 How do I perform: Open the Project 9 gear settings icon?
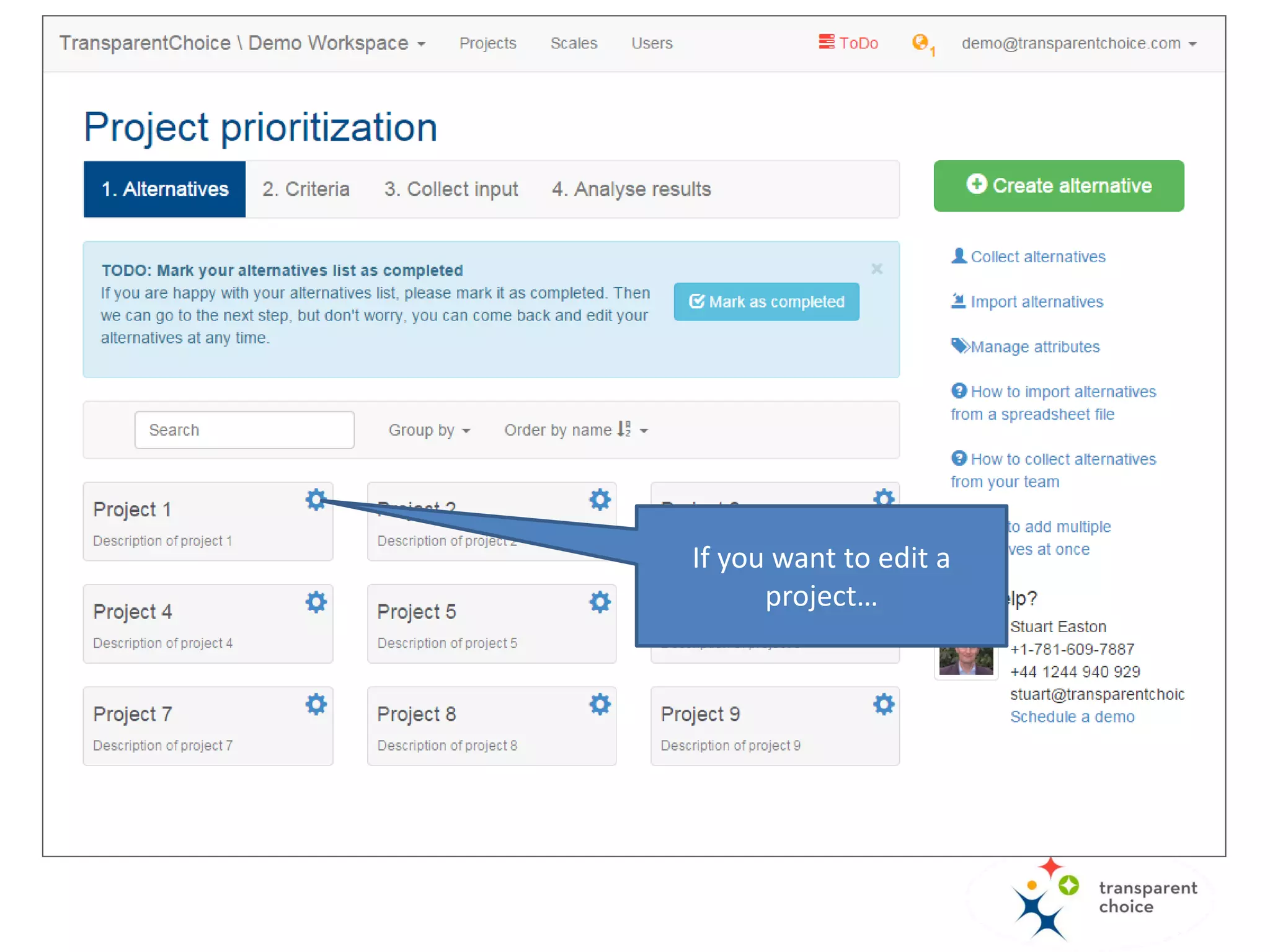click(x=884, y=703)
